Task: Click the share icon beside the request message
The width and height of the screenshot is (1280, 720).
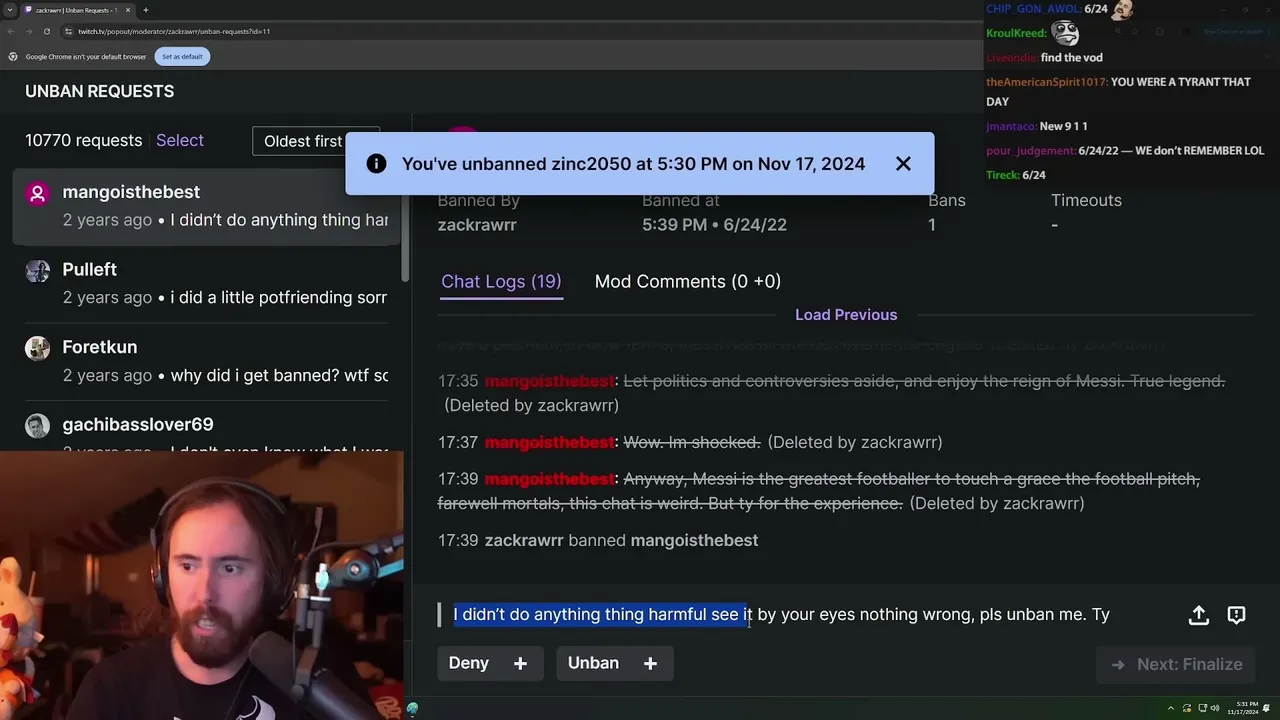Action: click(x=1199, y=615)
